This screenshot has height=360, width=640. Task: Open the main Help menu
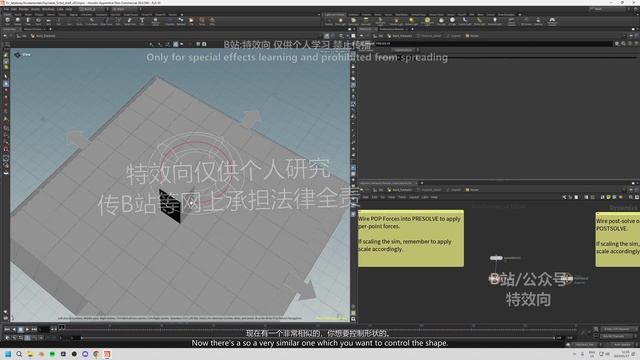coord(68,9)
